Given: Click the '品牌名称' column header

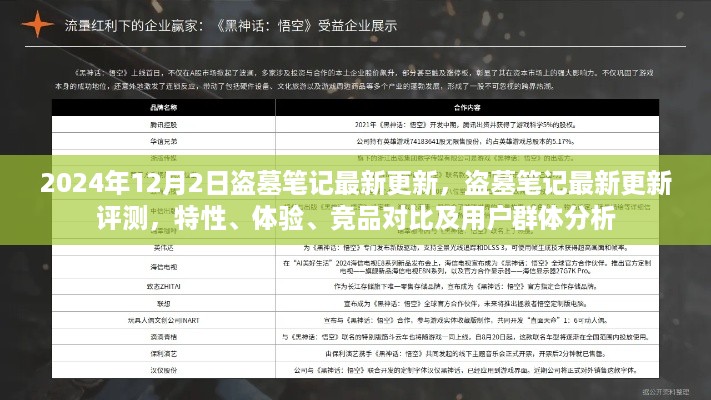Looking at the screenshot, I should pos(164,107).
